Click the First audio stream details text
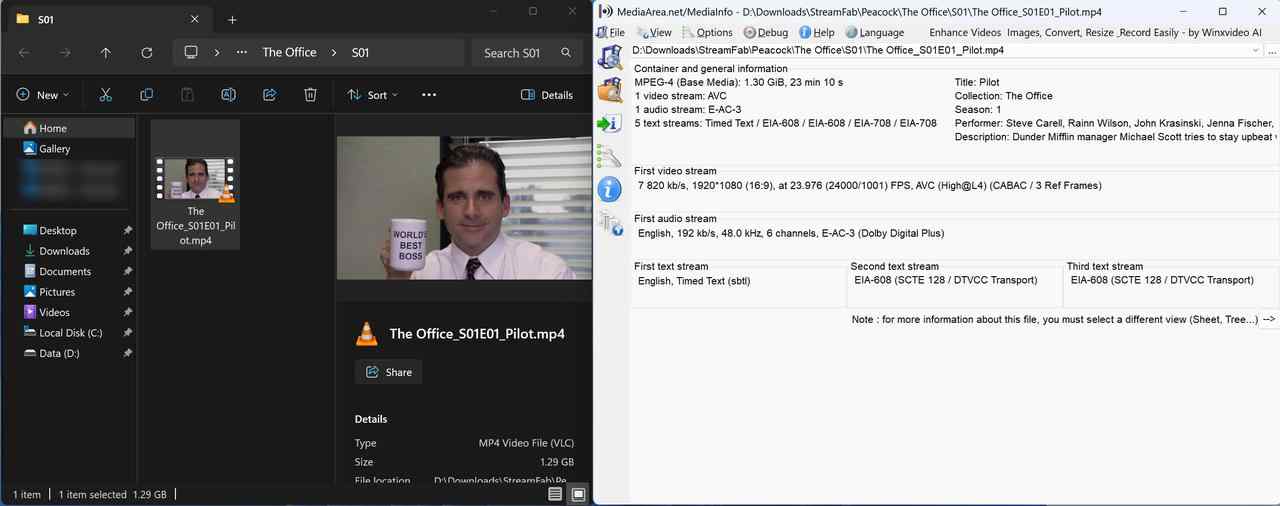This screenshot has width=1280, height=506. point(790,233)
